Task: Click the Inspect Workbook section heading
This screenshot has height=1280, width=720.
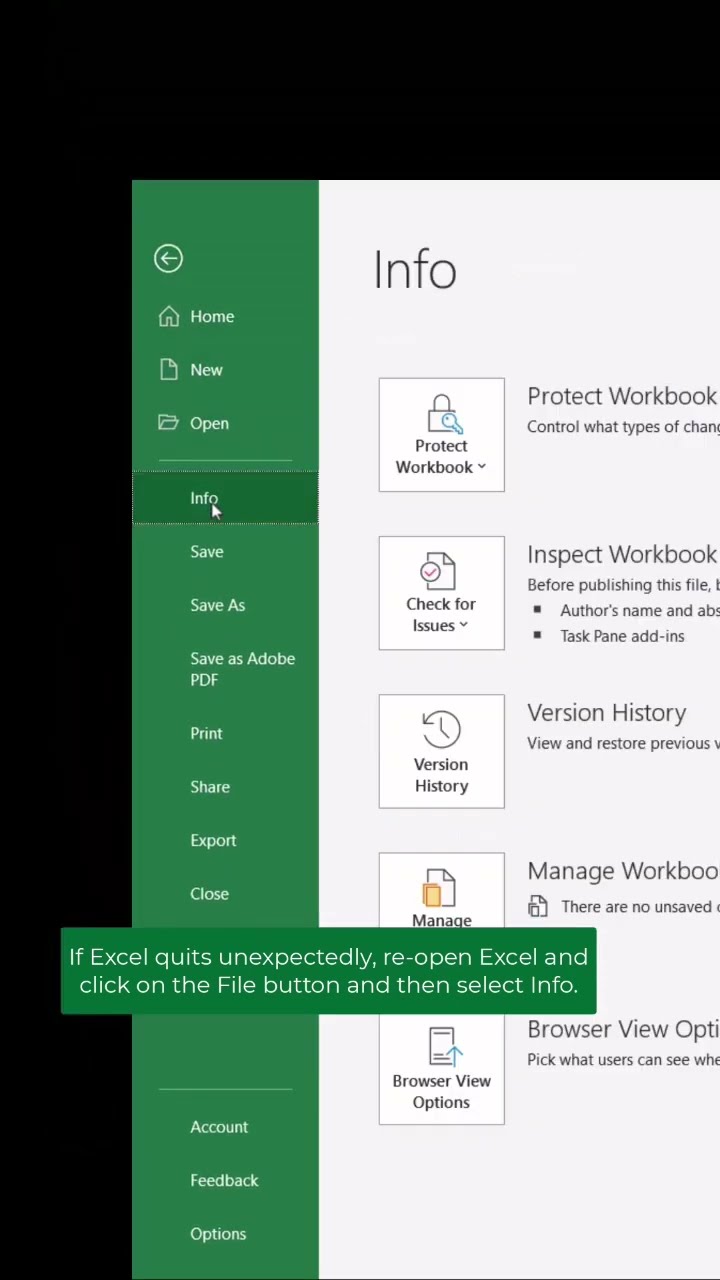Action: click(x=622, y=554)
